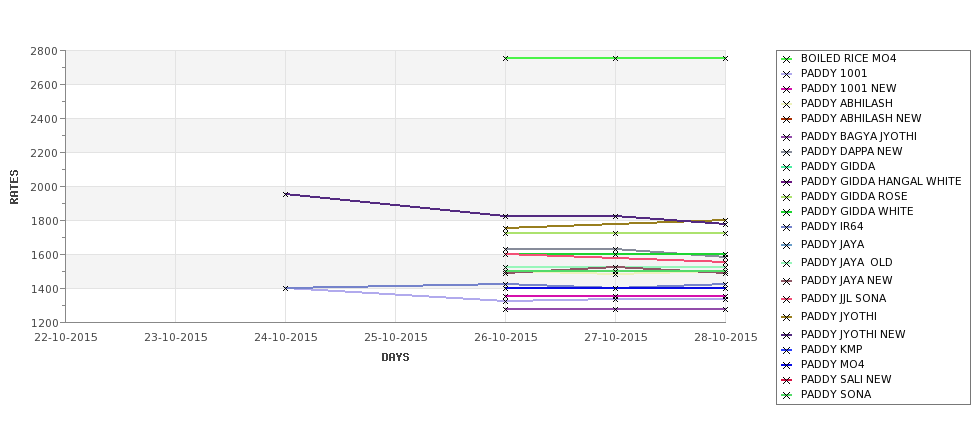The image size is (975, 429).
Task: Click the DAYS axis title
Action: click(395, 358)
